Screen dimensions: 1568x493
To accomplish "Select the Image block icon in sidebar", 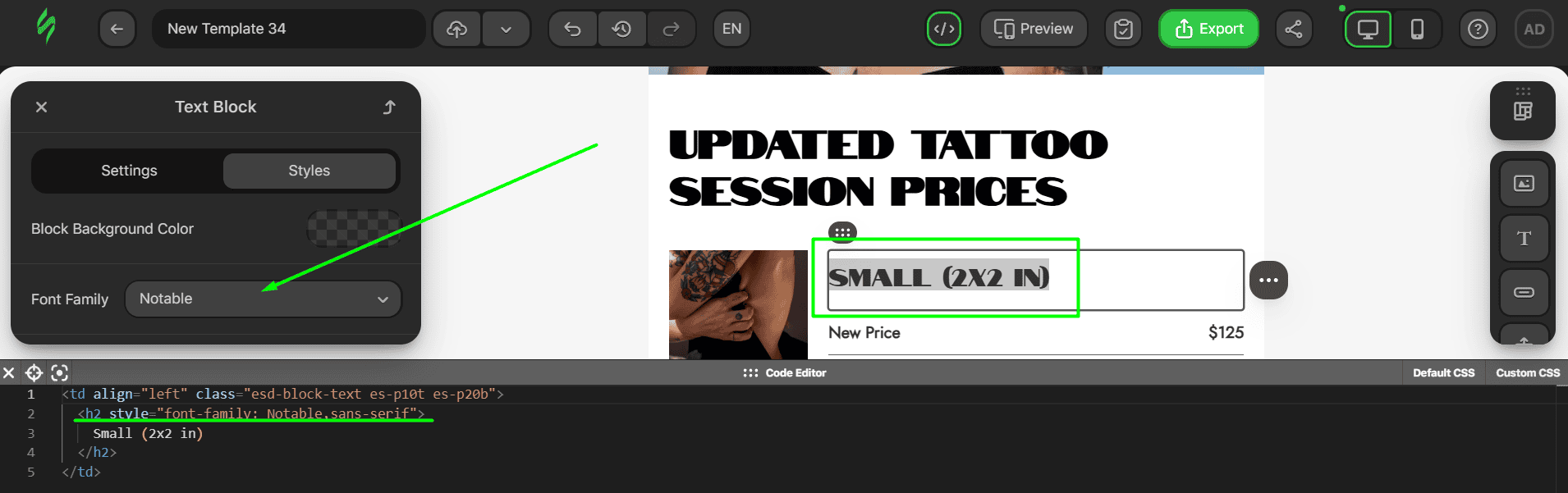I will (x=1524, y=183).
